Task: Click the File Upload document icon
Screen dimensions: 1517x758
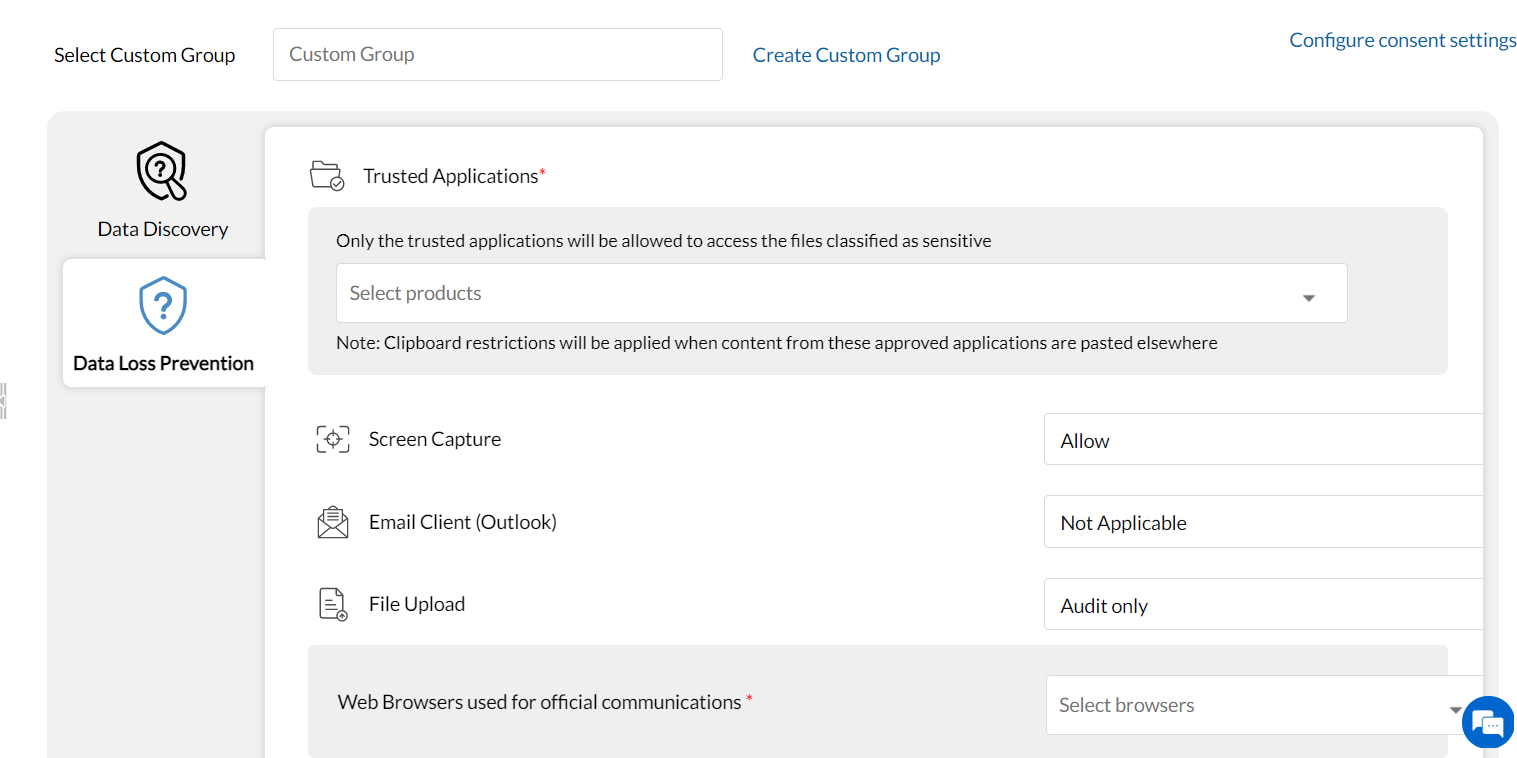Action: [x=333, y=604]
